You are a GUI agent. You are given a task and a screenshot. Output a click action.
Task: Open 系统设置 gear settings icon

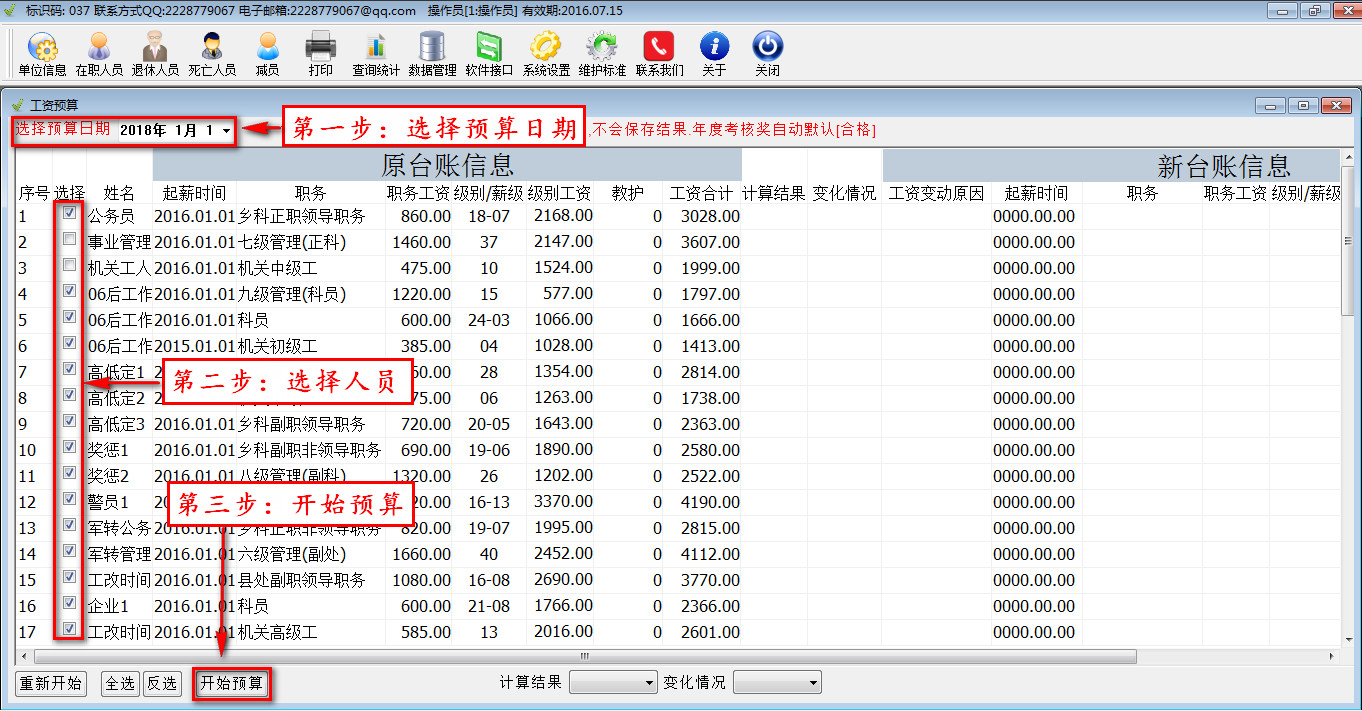tap(546, 47)
